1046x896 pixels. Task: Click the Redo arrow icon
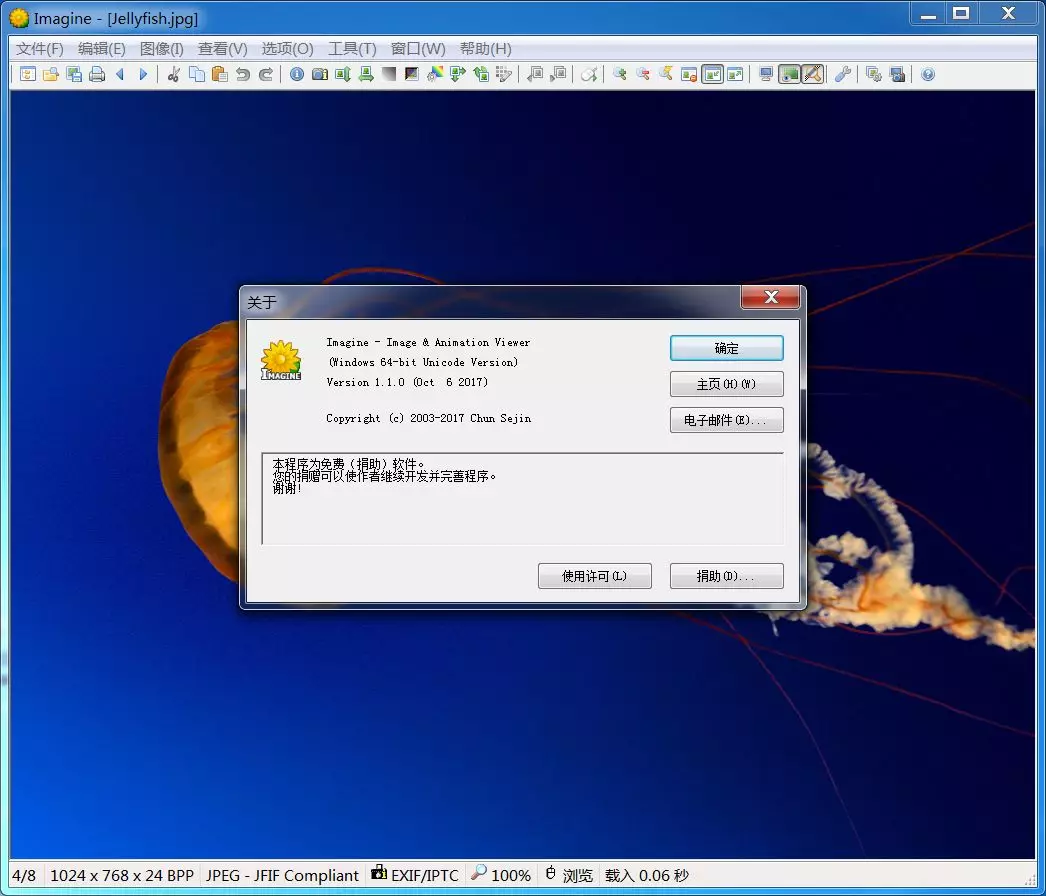click(266, 74)
